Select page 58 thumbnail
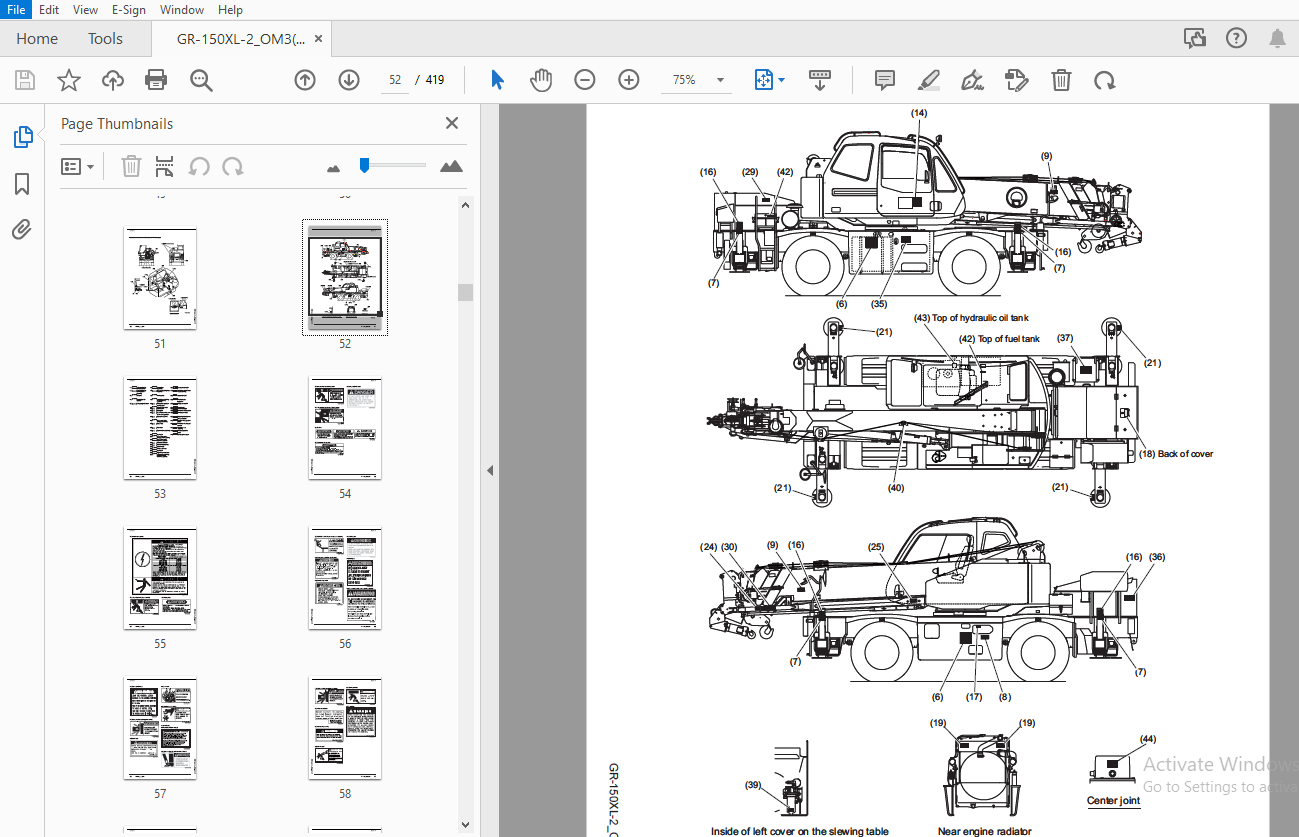Screen dimensions: 1299x837 coord(345,728)
